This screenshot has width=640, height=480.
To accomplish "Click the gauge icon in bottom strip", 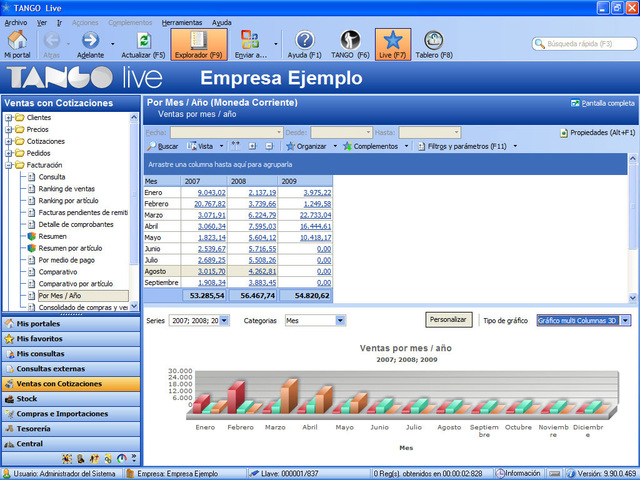I will click(x=122, y=458).
